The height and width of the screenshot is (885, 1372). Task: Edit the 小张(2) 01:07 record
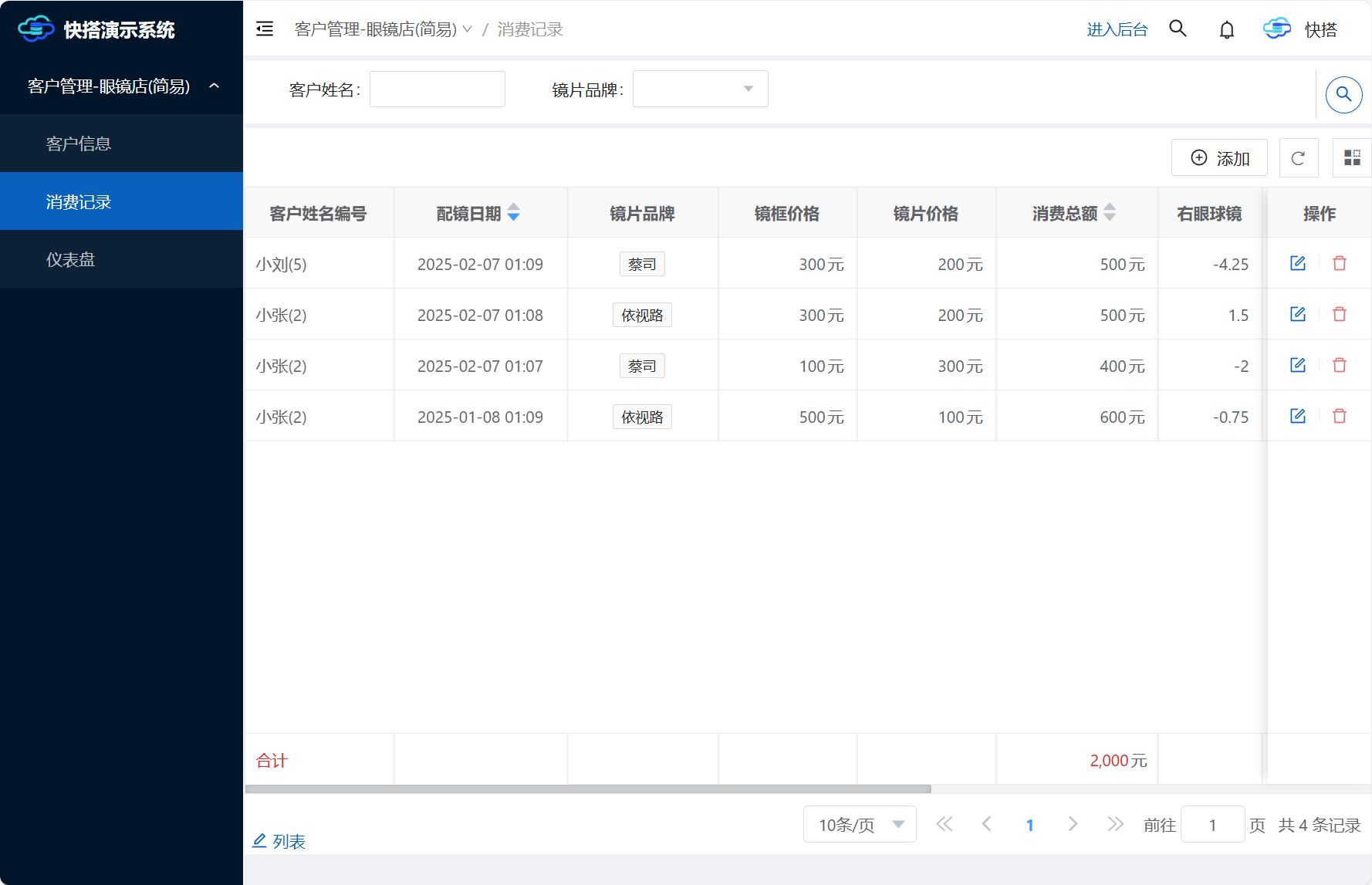(x=1298, y=365)
